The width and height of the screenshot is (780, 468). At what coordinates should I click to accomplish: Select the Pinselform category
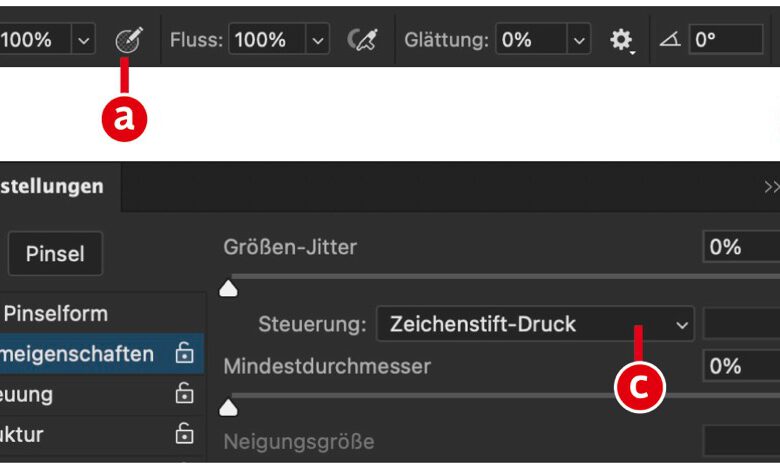coord(56,313)
